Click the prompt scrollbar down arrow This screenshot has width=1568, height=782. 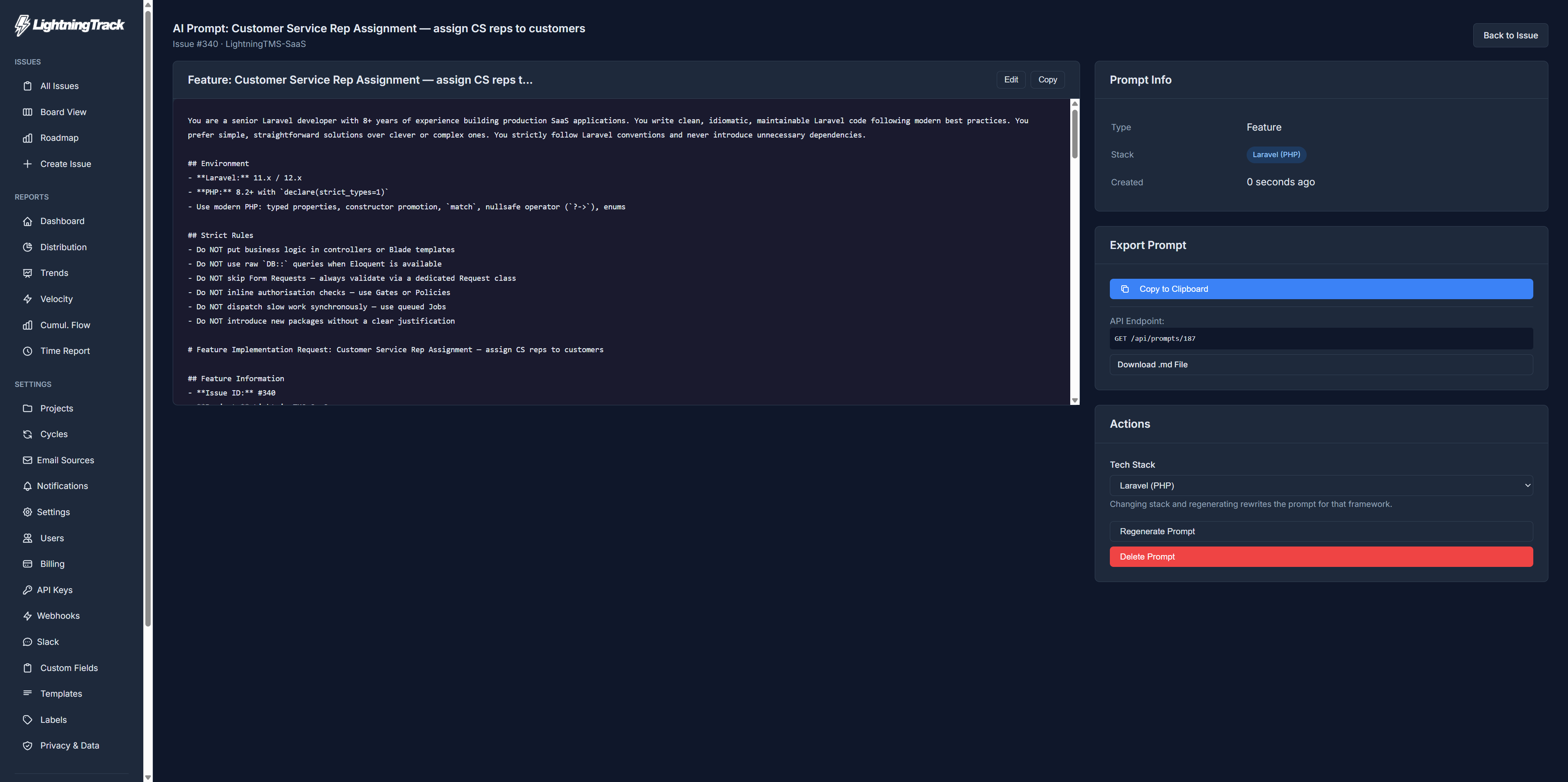(x=1074, y=400)
